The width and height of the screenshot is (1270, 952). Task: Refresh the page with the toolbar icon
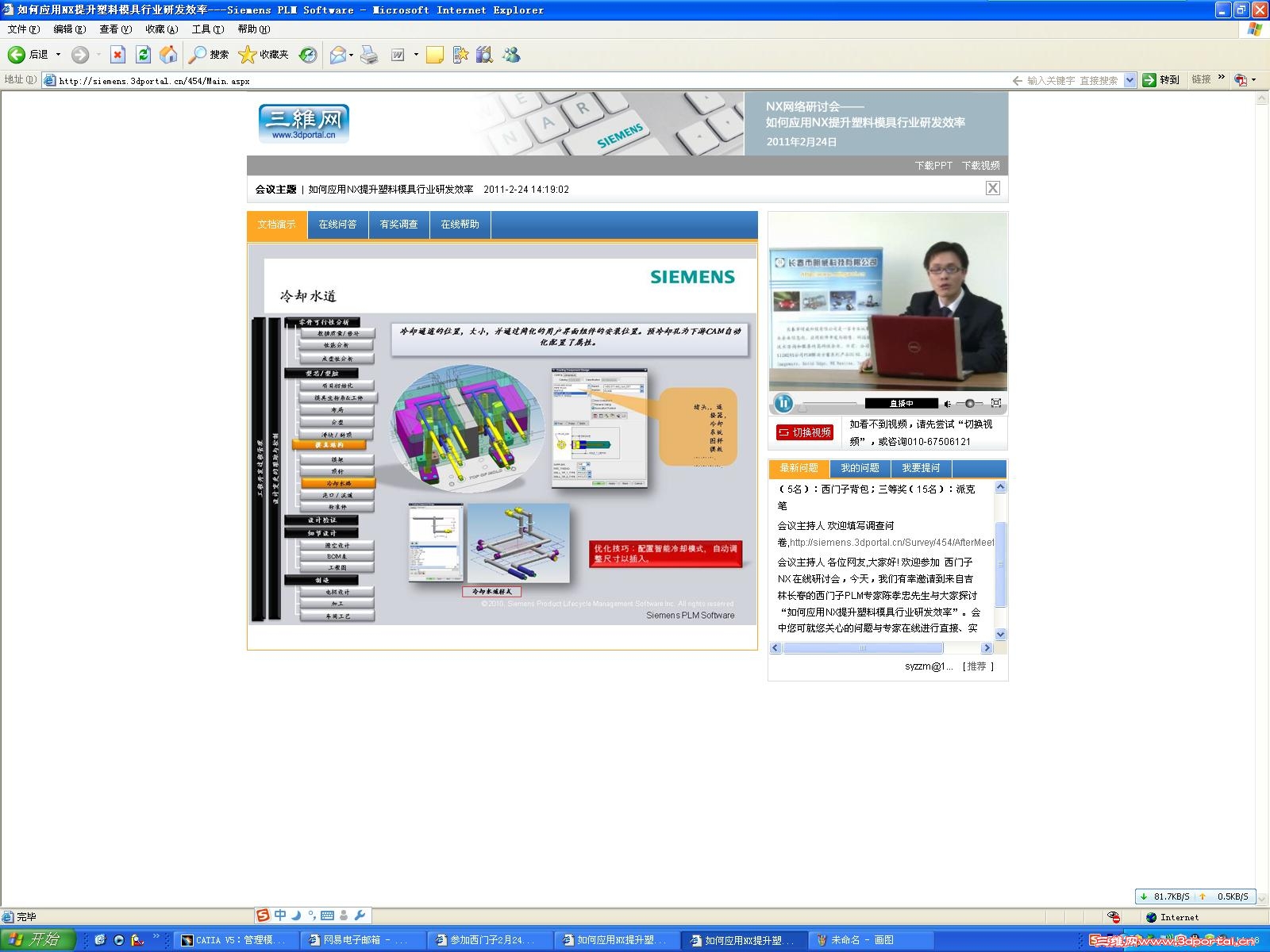(143, 55)
